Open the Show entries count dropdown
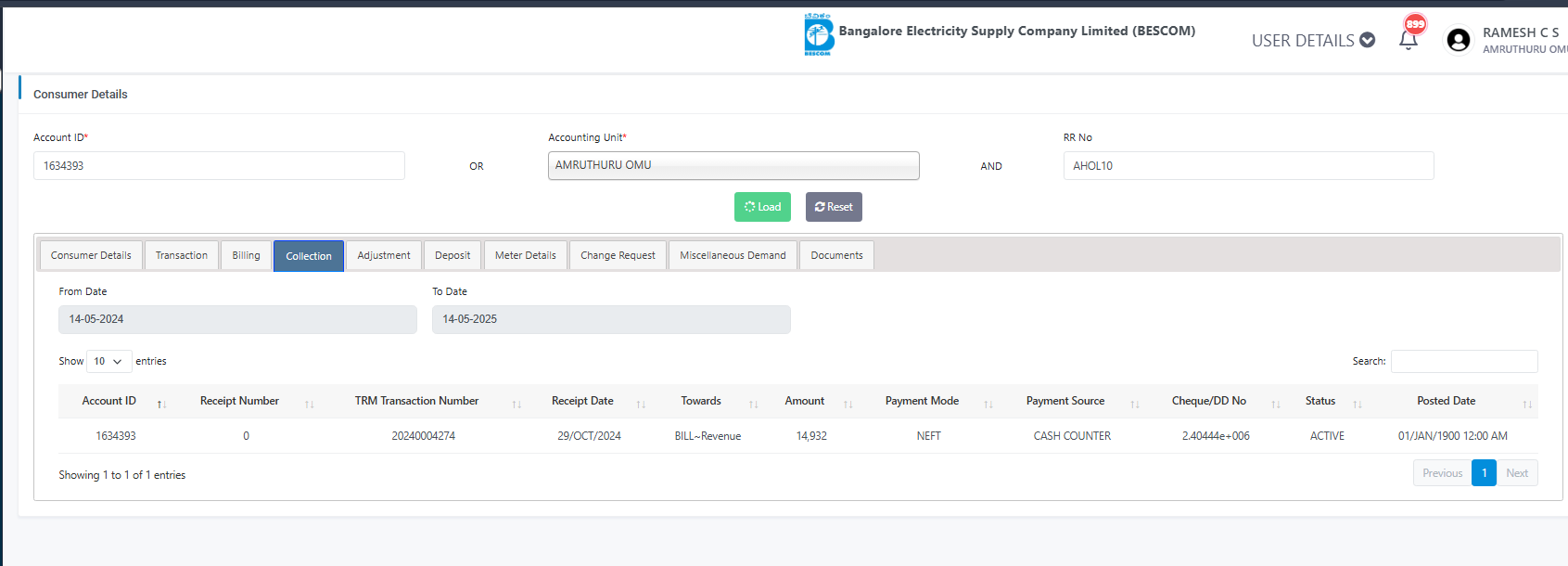This screenshot has width=1568, height=566. [108, 361]
